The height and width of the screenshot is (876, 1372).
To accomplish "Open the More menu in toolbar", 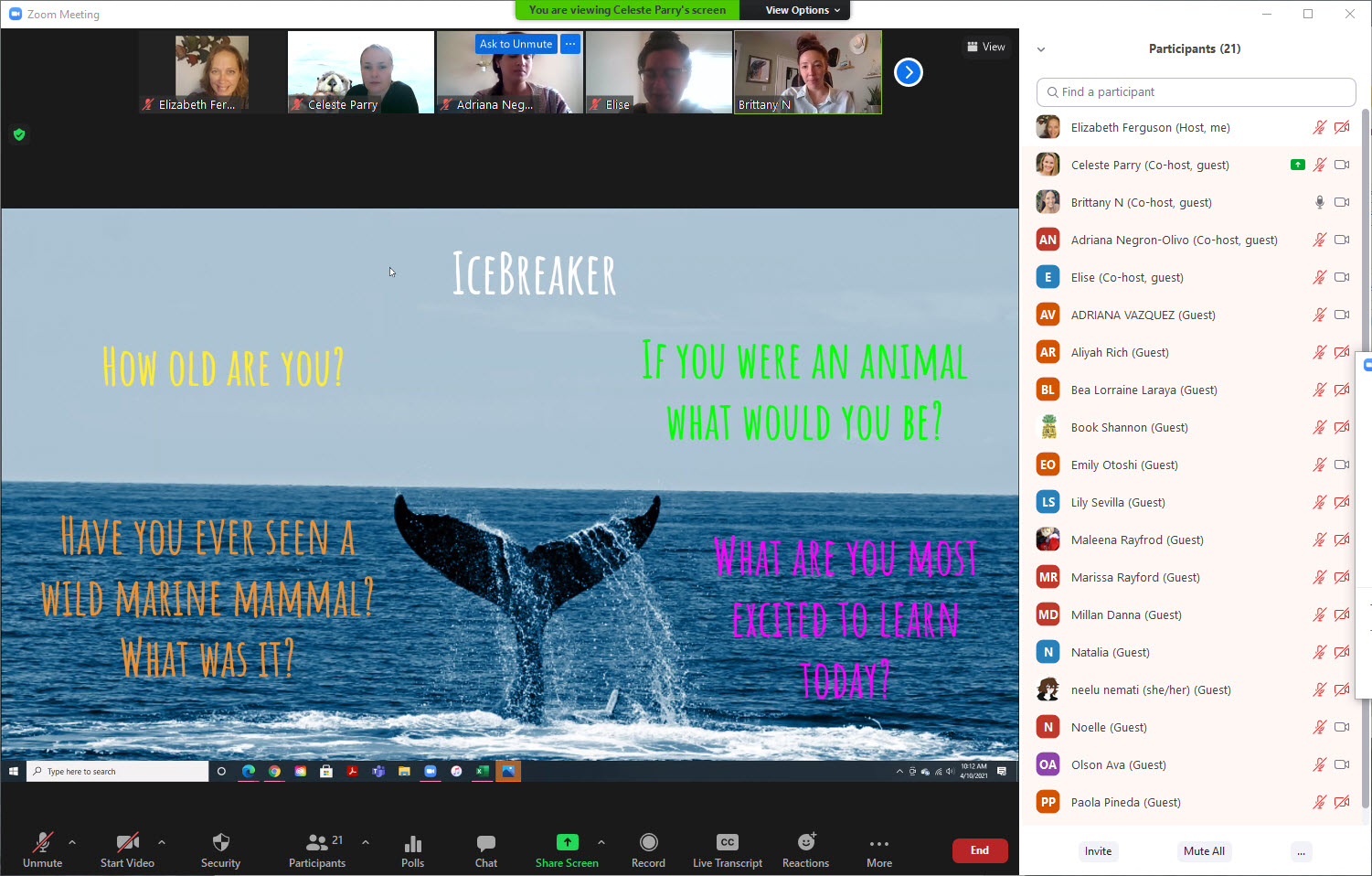I will (878, 844).
